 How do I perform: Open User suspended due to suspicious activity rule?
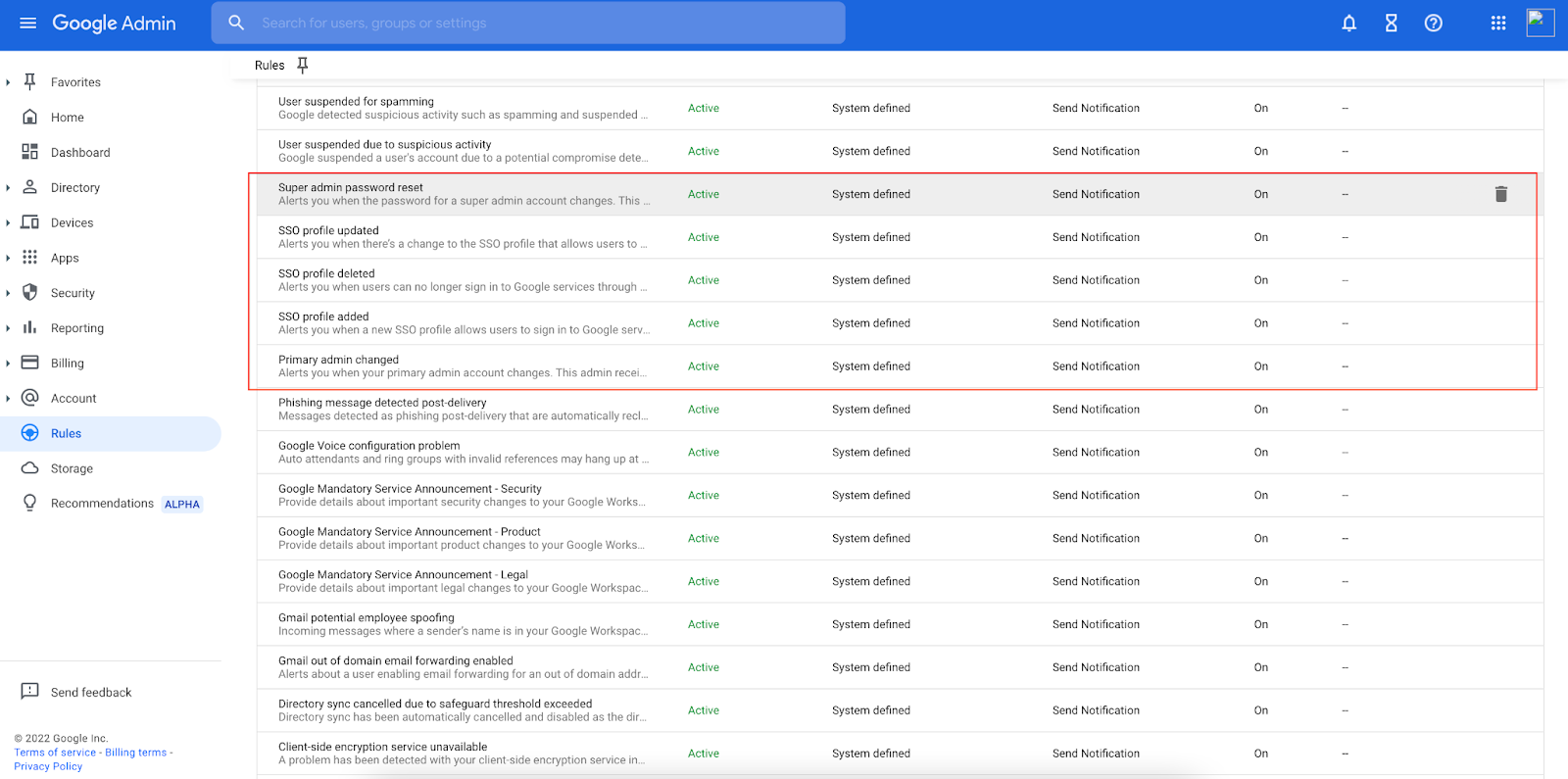click(x=901, y=151)
